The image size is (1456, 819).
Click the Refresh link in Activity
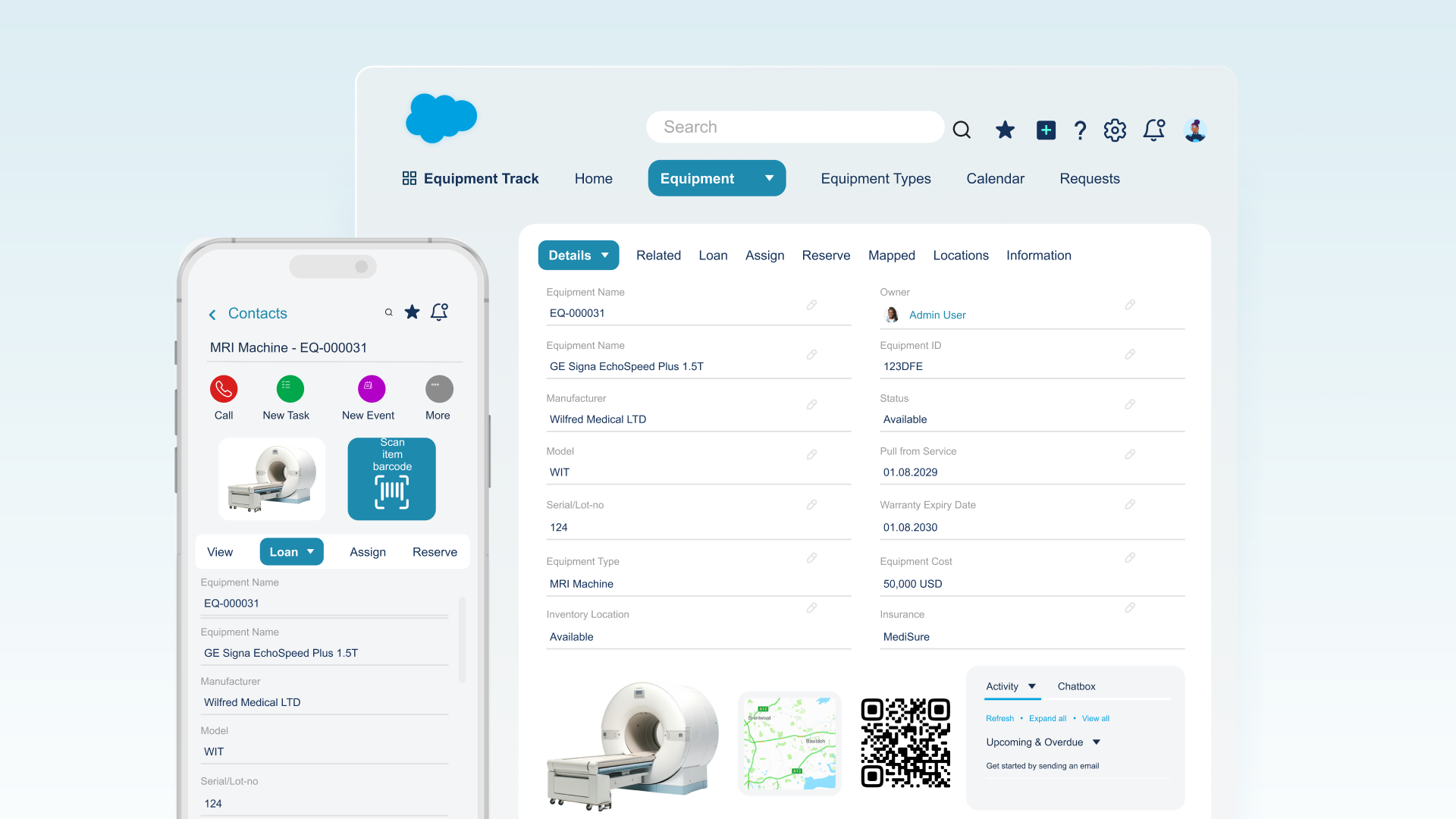click(999, 718)
